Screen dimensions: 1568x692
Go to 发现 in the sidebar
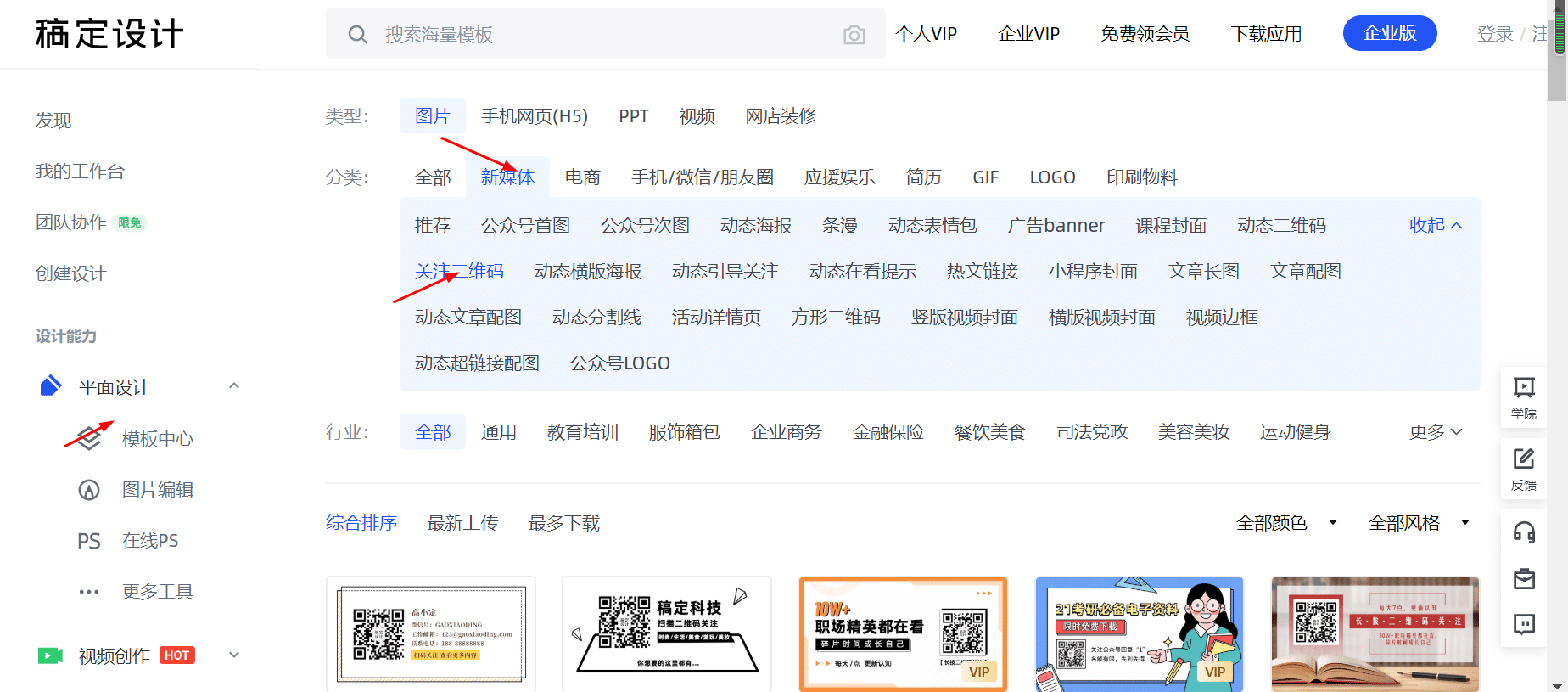click(x=53, y=121)
